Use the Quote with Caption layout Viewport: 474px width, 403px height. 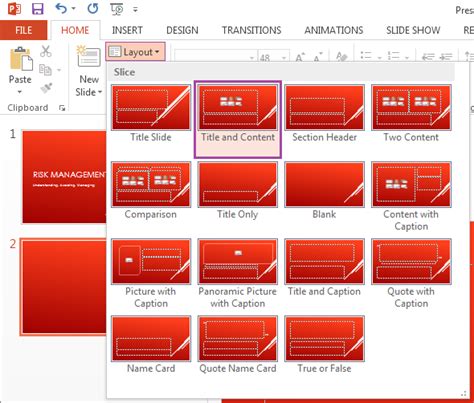[411, 274]
